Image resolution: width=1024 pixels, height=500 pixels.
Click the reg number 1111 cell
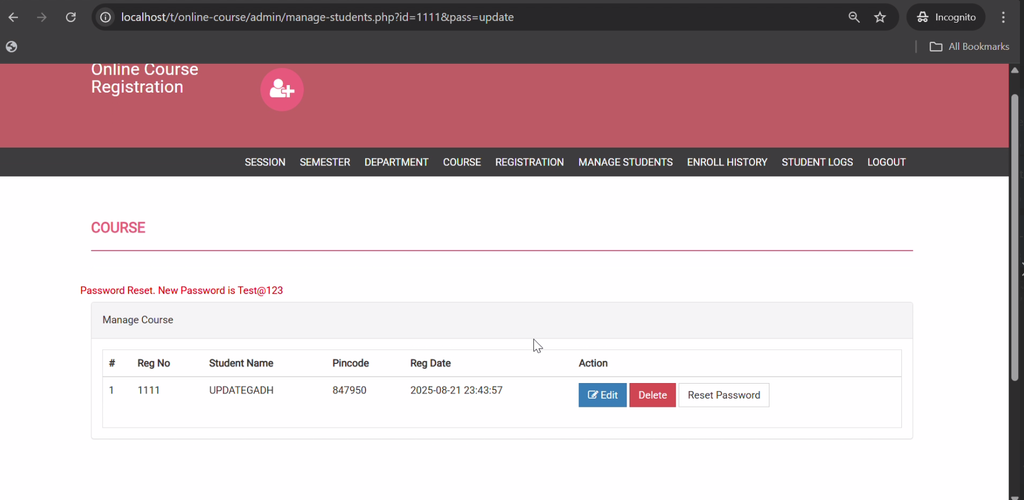point(148,390)
